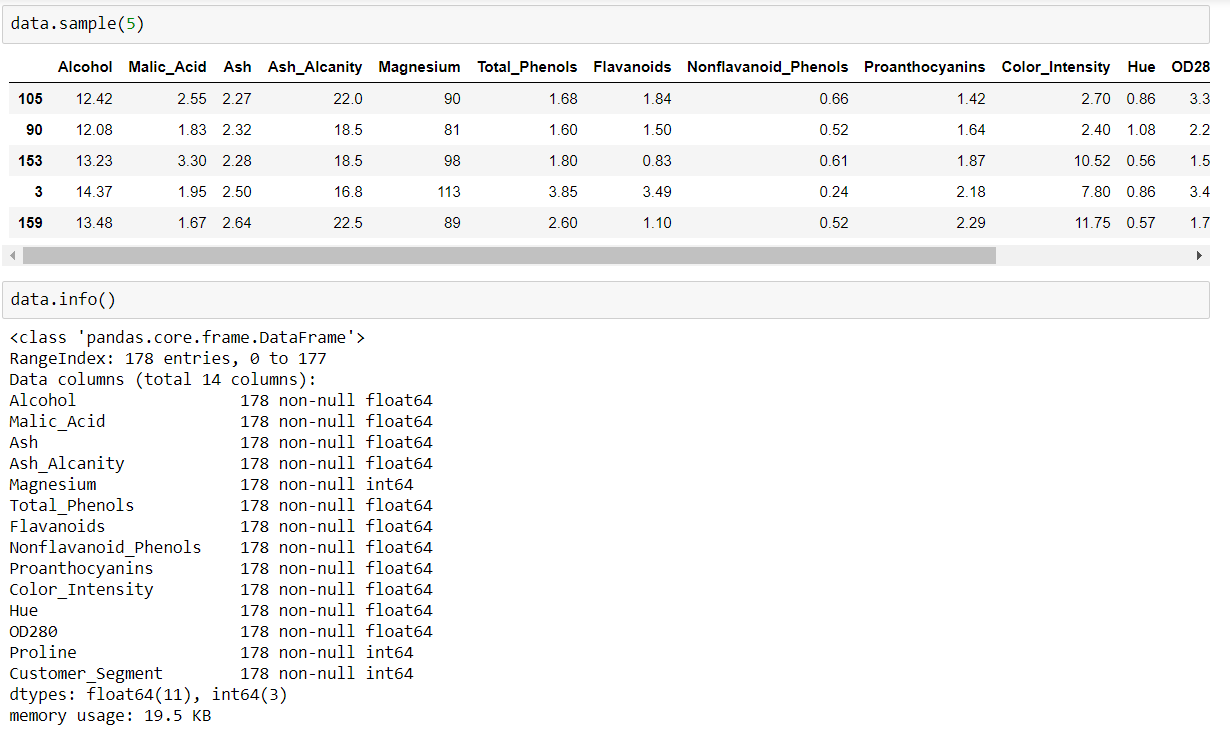
Task: Click row index 153 in the table
Action: pos(30,160)
